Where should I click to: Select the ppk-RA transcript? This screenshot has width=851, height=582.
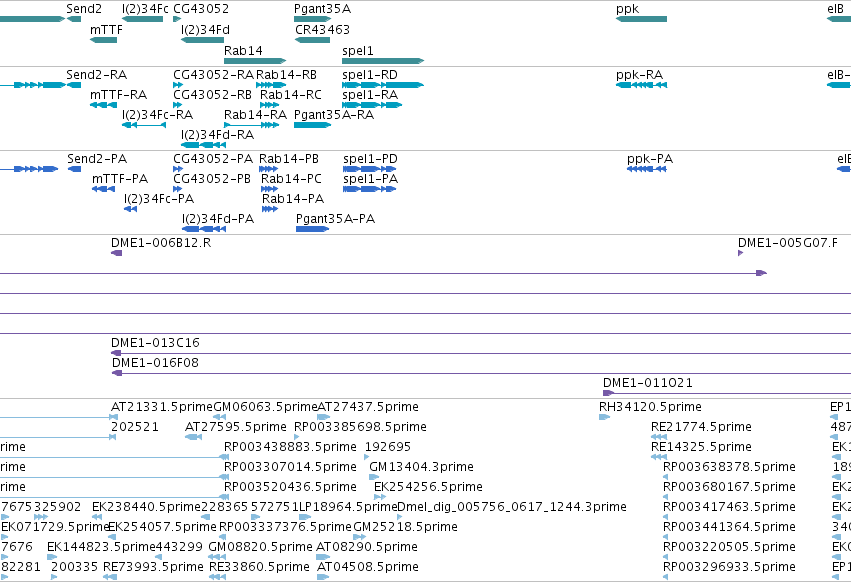pos(642,85)
